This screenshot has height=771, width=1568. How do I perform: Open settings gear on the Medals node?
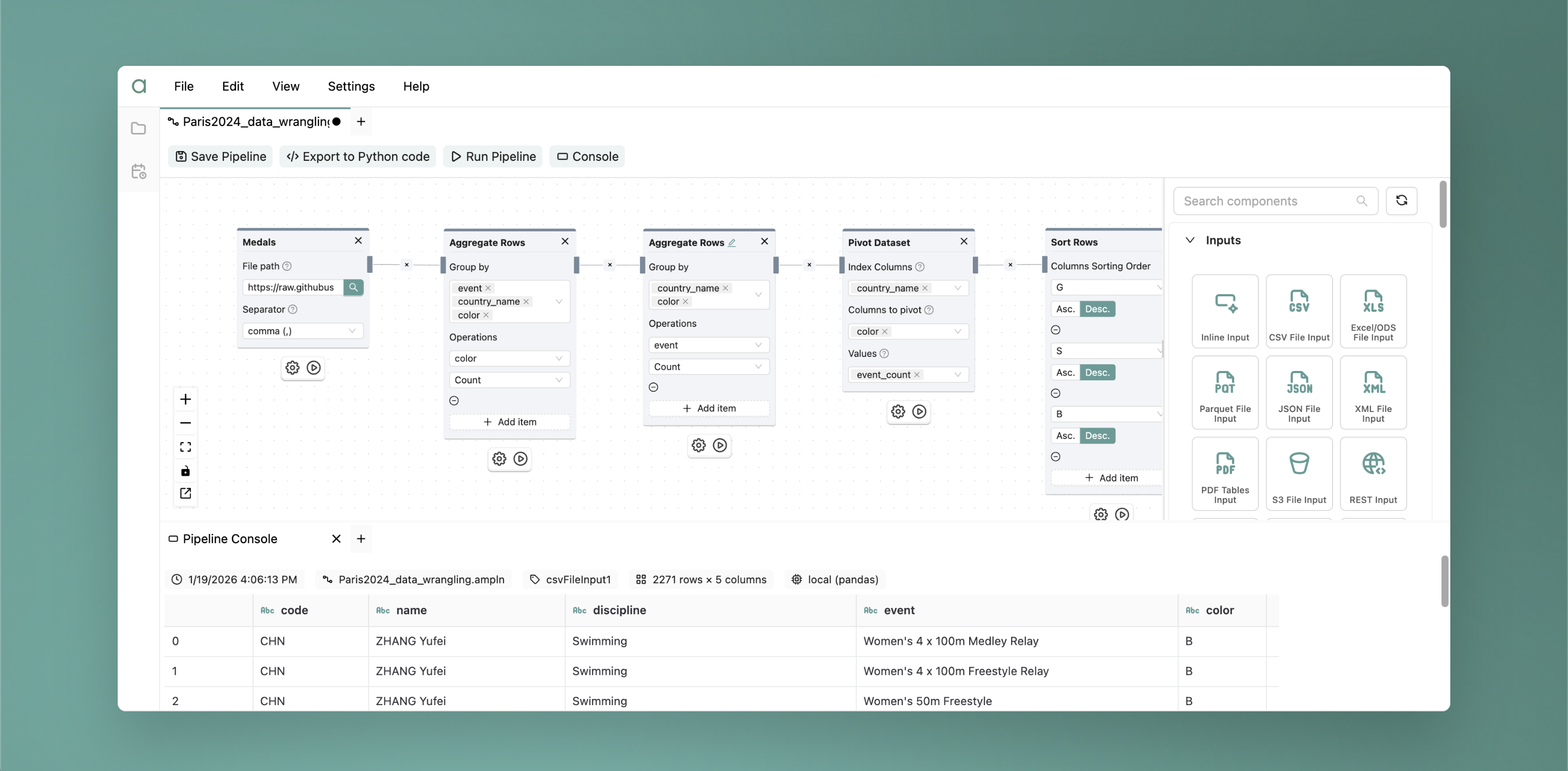click(291, 368)
